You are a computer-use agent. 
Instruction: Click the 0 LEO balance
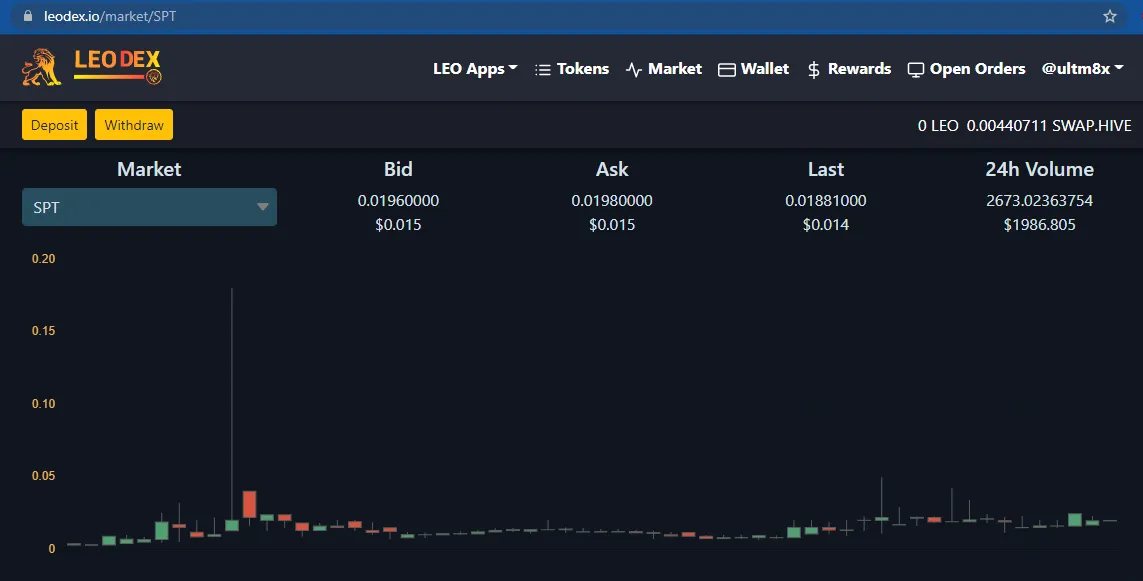point(938,125)
